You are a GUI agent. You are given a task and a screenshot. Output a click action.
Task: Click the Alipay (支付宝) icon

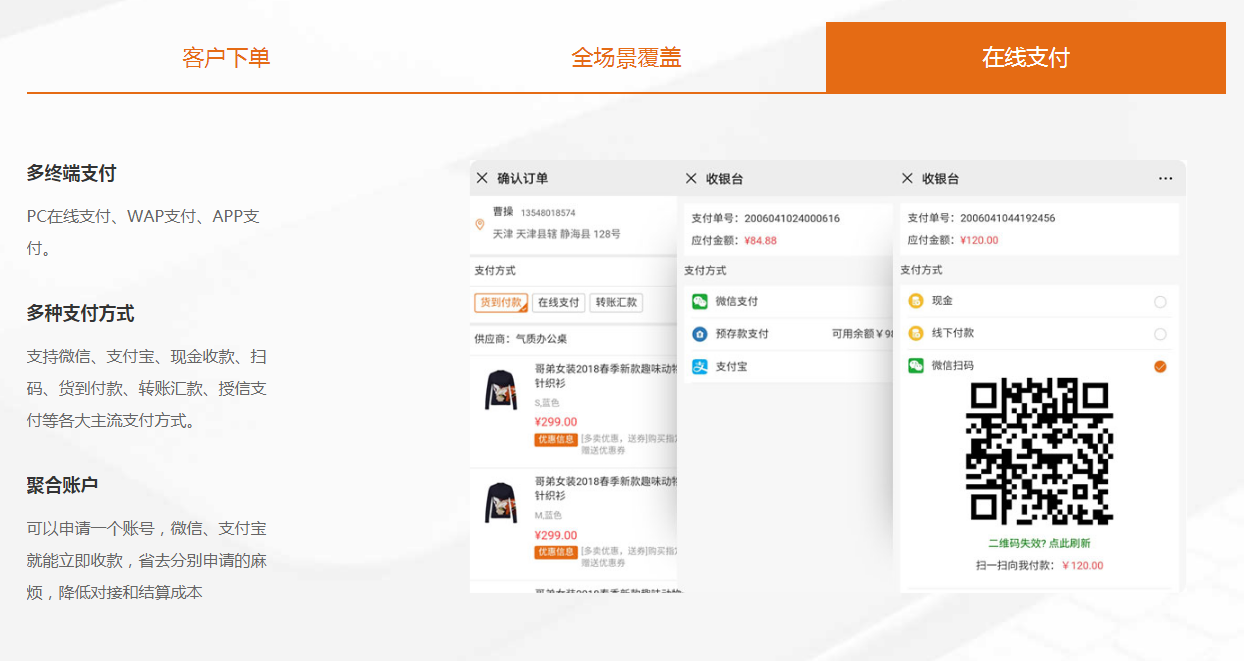click(700, 367)
